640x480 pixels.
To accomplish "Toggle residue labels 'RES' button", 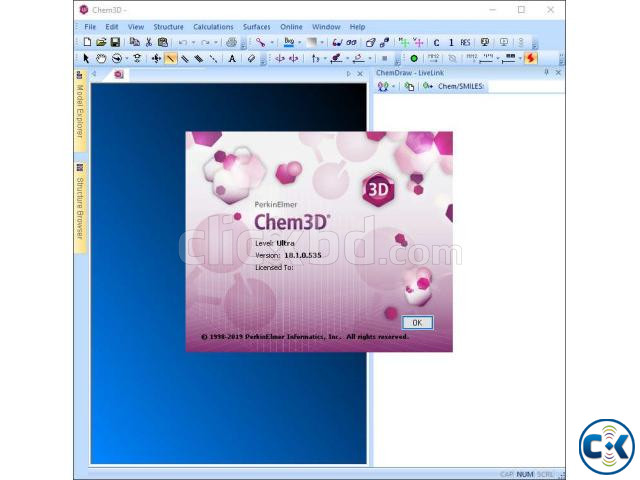I will 465,42.
